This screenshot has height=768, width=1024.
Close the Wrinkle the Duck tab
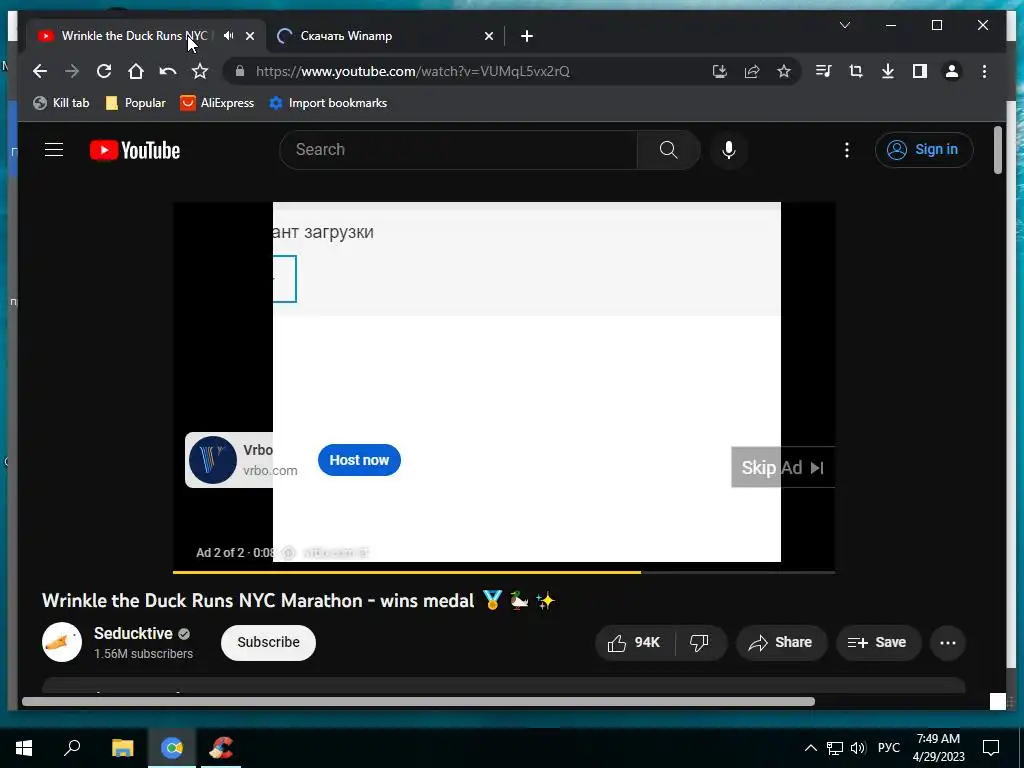pos(249,36)
